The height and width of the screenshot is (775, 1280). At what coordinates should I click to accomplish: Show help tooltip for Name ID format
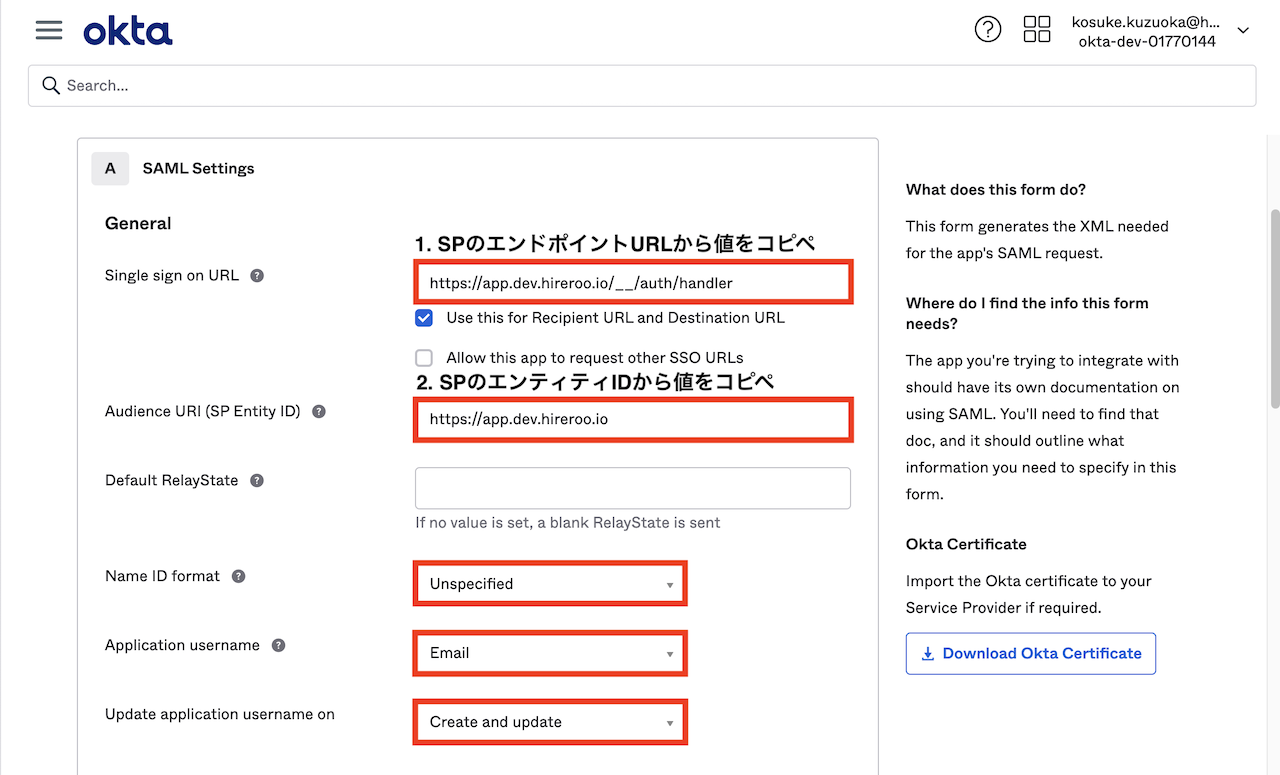(238, 577)
